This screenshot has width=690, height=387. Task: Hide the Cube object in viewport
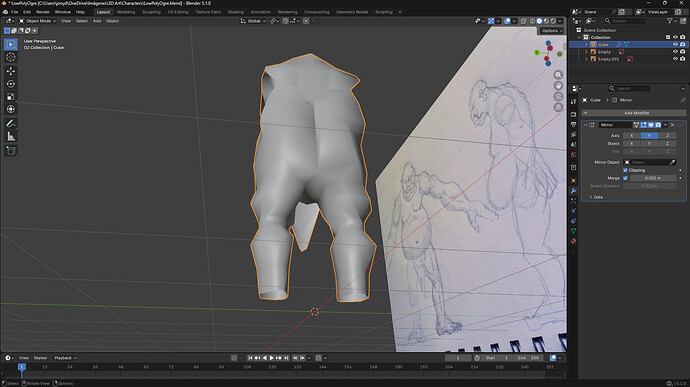click(x=675, y=44)
